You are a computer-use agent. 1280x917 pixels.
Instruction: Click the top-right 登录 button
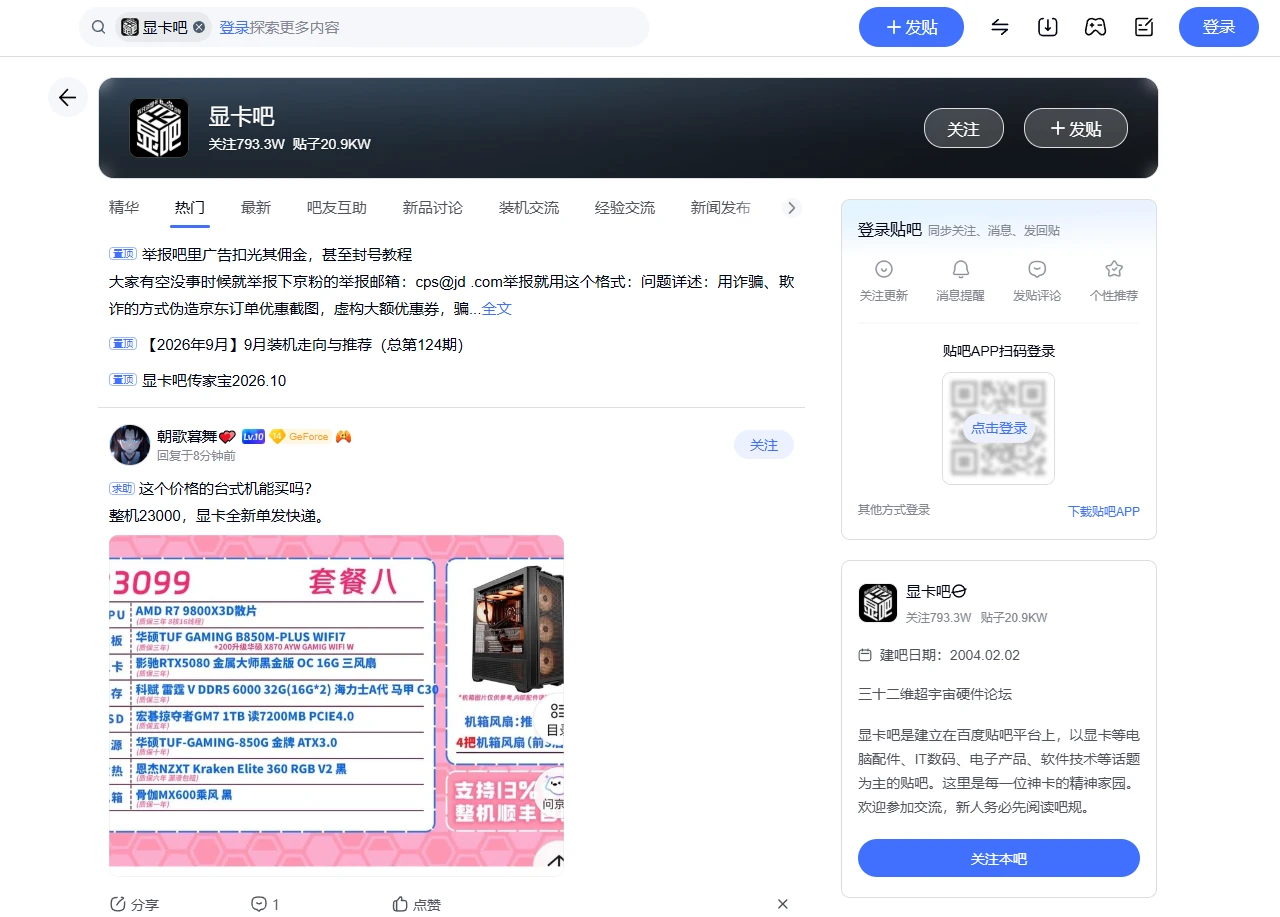coord(1219,27)
